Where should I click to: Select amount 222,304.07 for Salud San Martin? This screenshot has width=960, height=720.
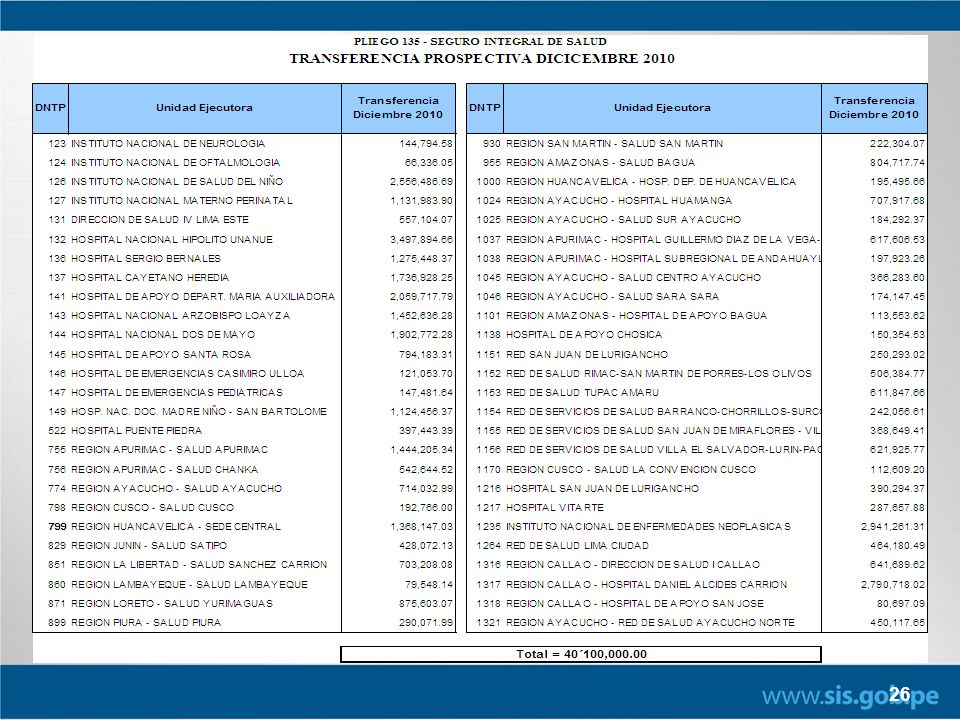(897, 143)
